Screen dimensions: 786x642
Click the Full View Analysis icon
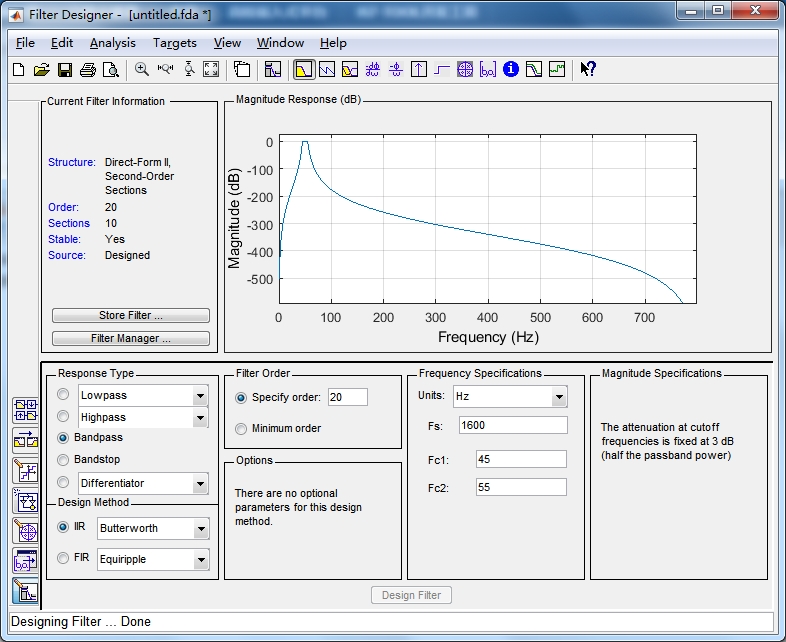coord(242,70)
